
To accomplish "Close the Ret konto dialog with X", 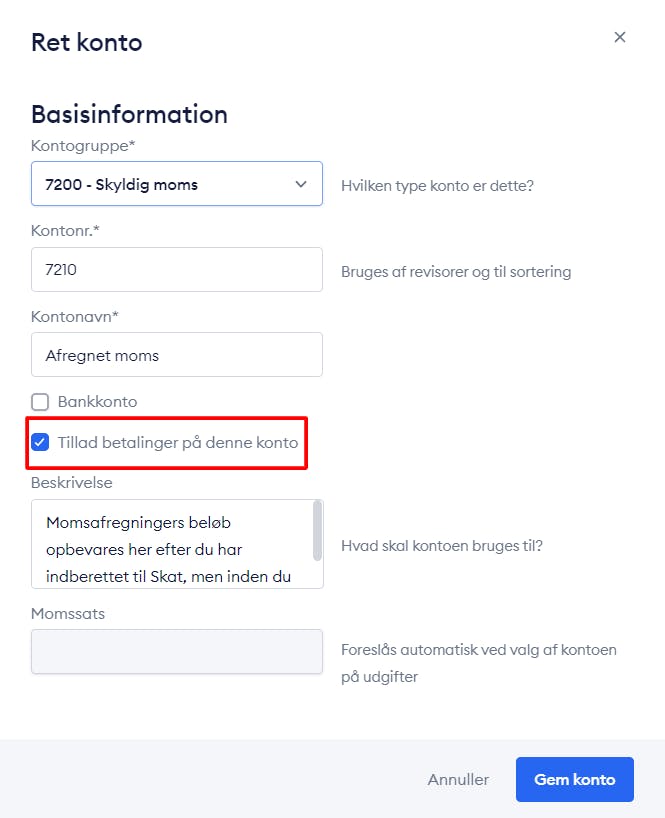I will click(x=620, y=37).
